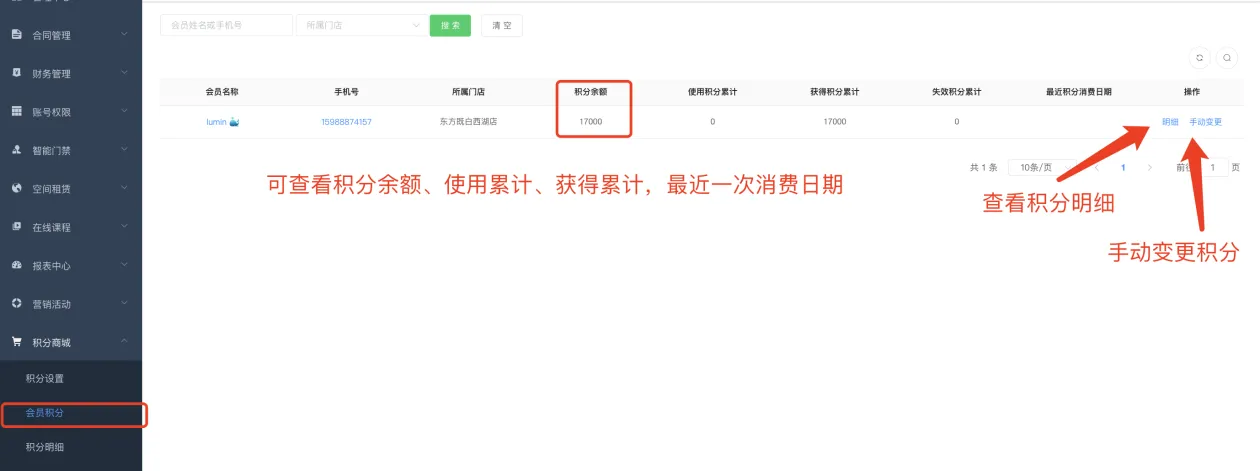Open the 所属门店 store dropdown
The image size is (1260, 471).
point(361,25)
